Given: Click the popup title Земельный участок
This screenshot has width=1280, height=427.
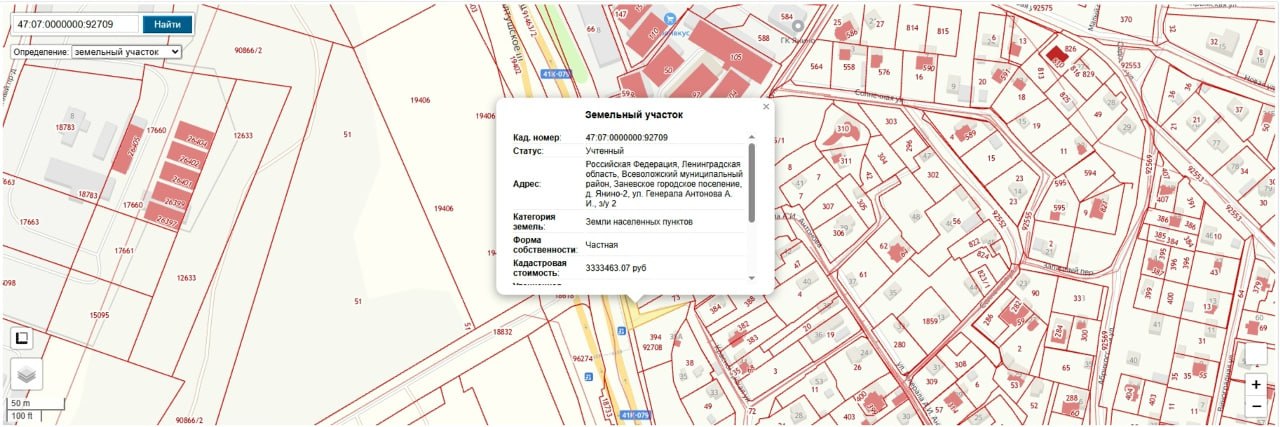Looking at the screenshot, I should 634,115.
